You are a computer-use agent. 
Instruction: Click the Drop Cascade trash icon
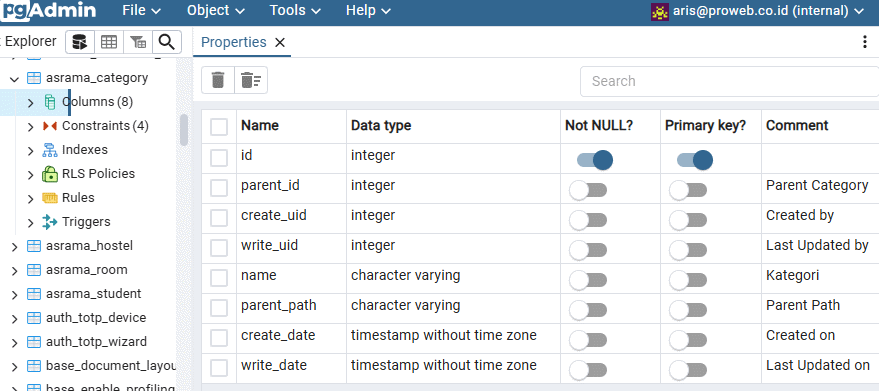pos(251,80)
